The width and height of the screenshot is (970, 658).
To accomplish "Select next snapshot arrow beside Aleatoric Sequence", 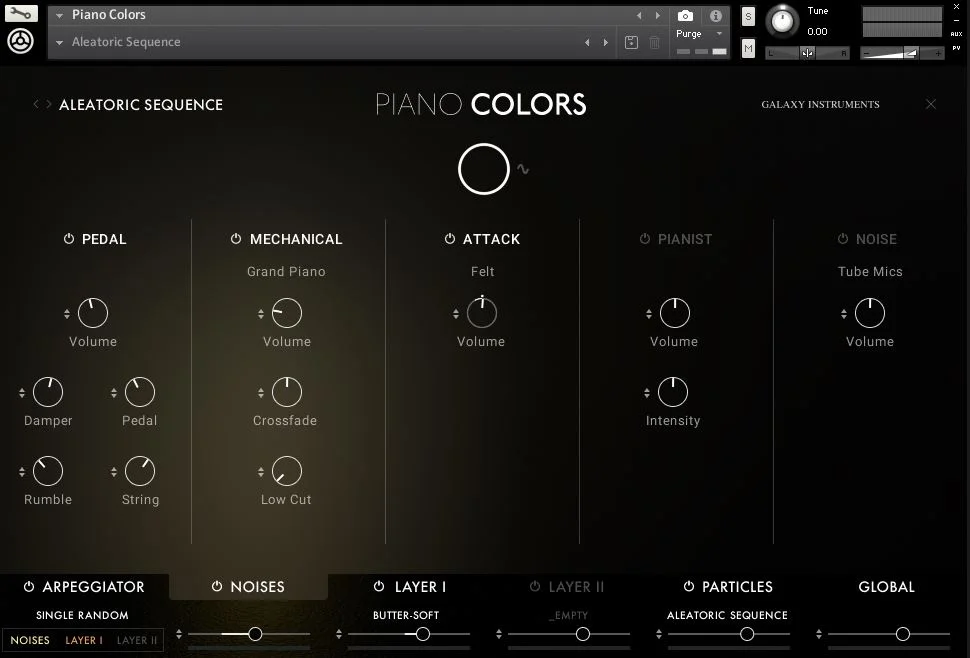I will pyautogui.click(x=606, y=43).
